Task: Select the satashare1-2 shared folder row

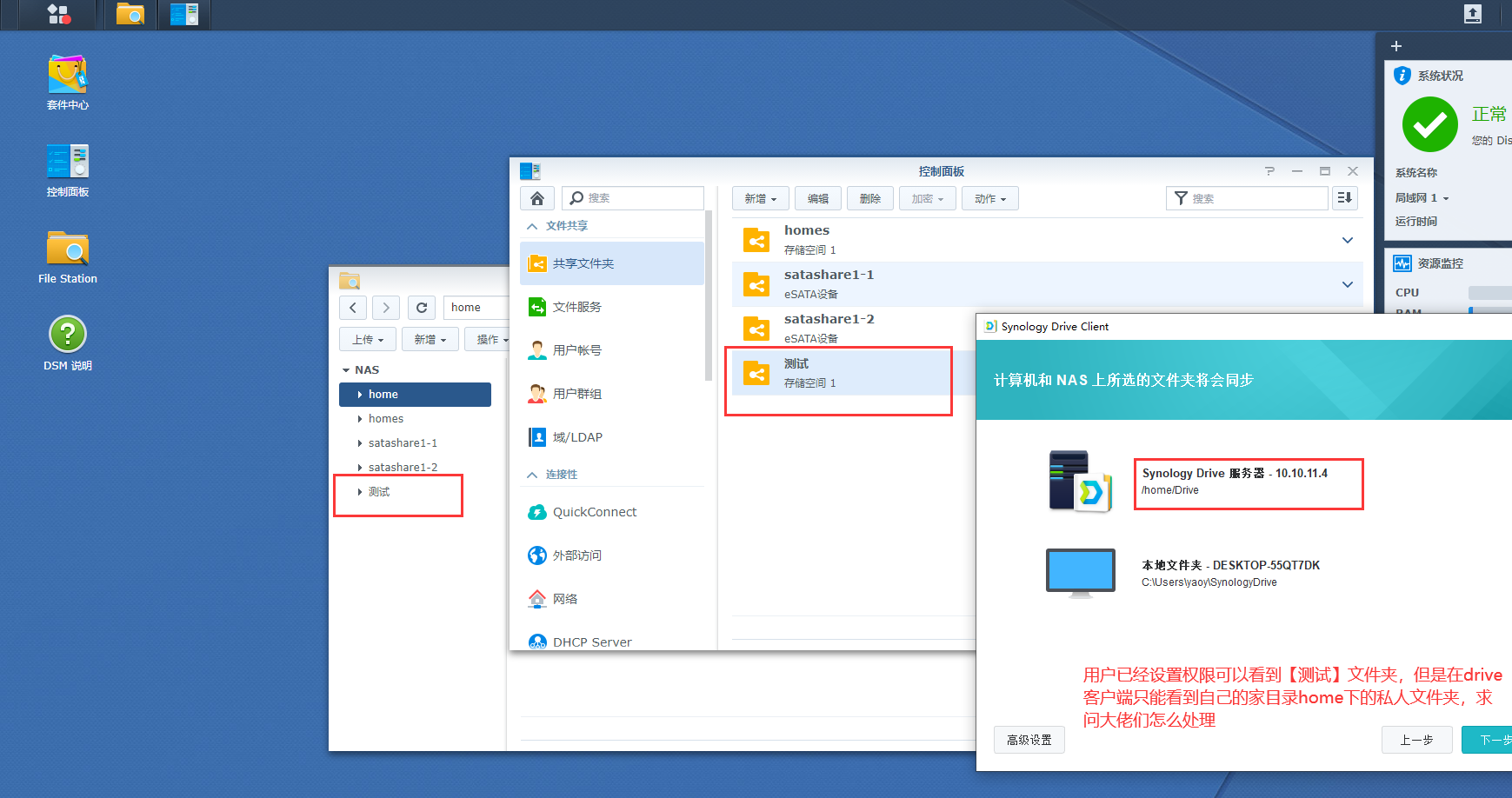Action: tap(854, 329)
